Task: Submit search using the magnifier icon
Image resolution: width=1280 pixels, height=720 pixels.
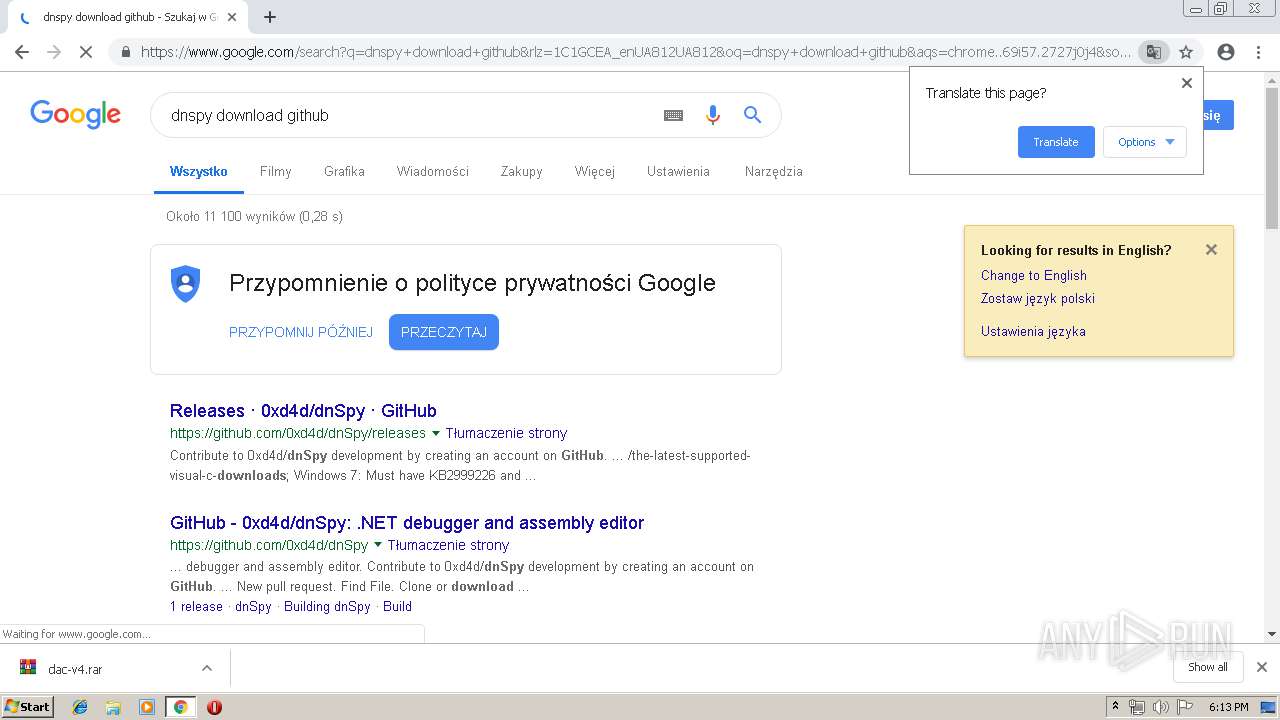Action: [x=753, y=115]
